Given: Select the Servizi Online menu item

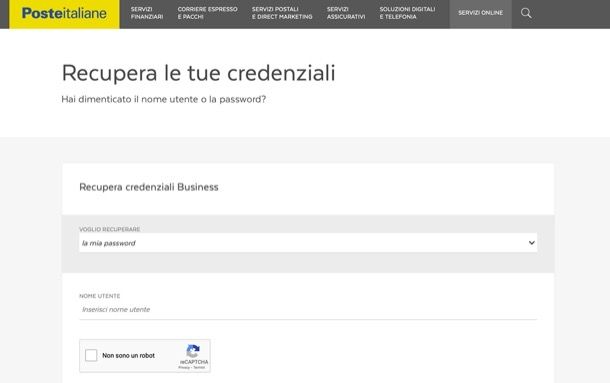Looking at the screenshot, I should [x=480, y=13].
